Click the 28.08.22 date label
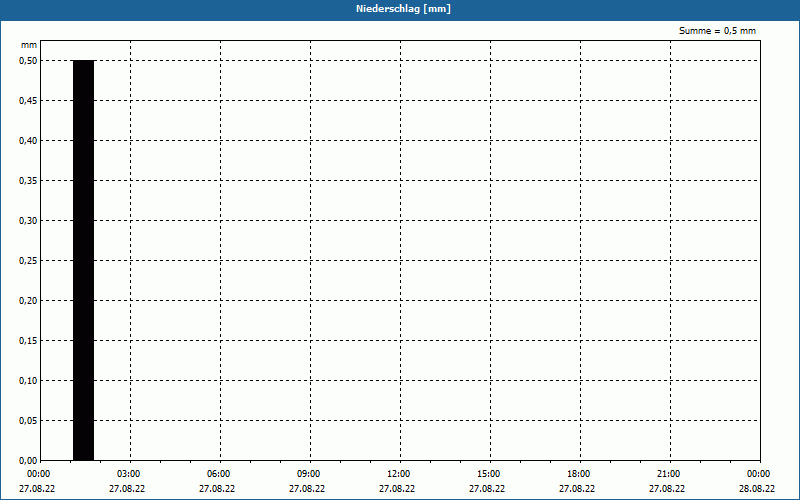The height and width of the screenshot is (500, 800). pyautogui.click(x=757, y=488)
